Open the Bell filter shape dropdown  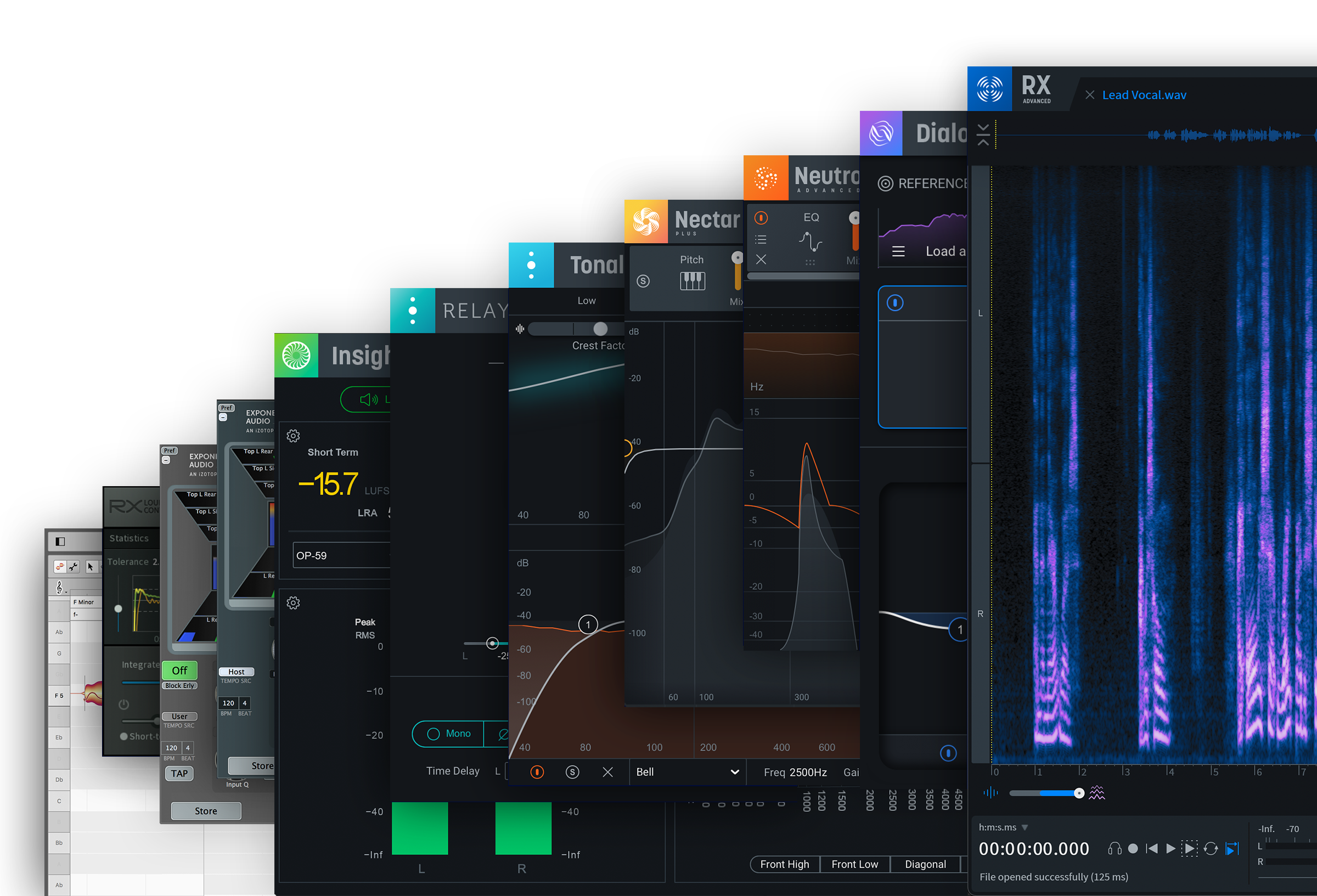pos(688,772)
